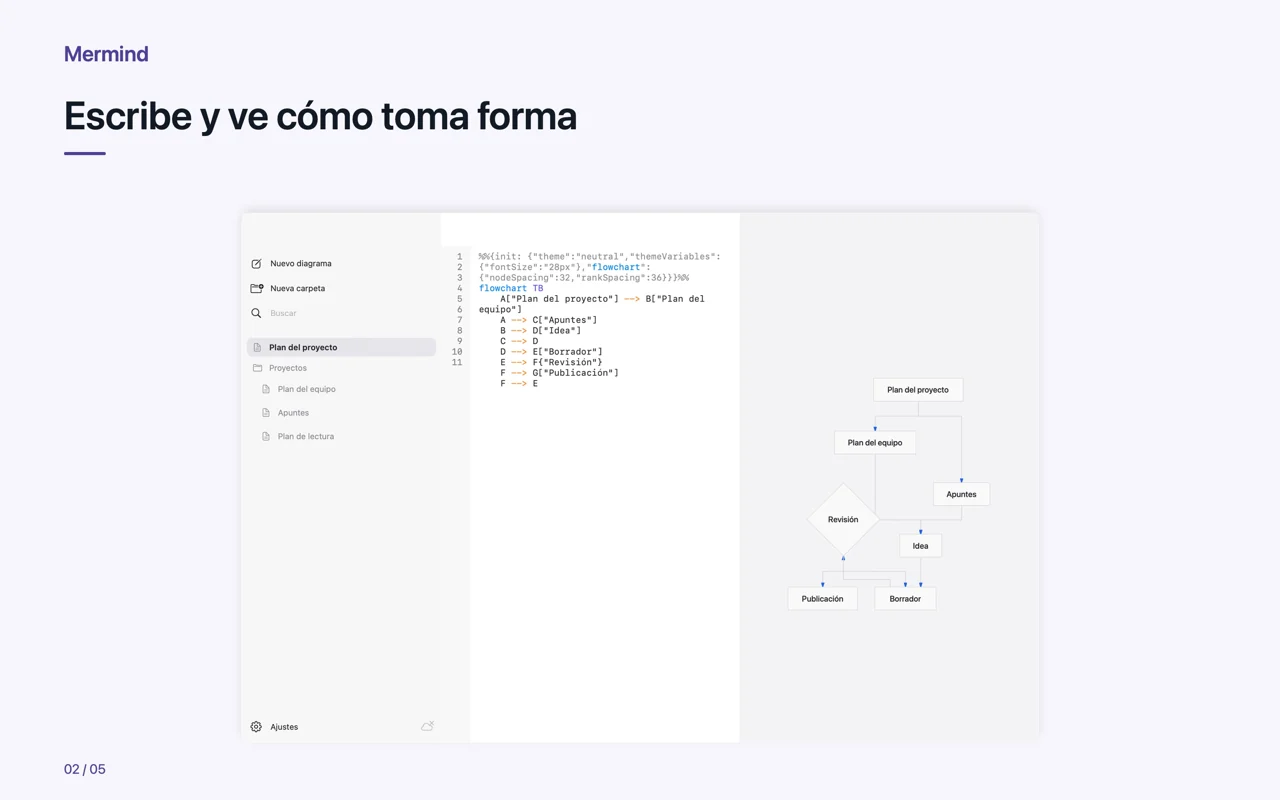The image size is (1280, 800).
Task: Open settings via the Ajustes gear icon
Action: click(x=256, y=727)
